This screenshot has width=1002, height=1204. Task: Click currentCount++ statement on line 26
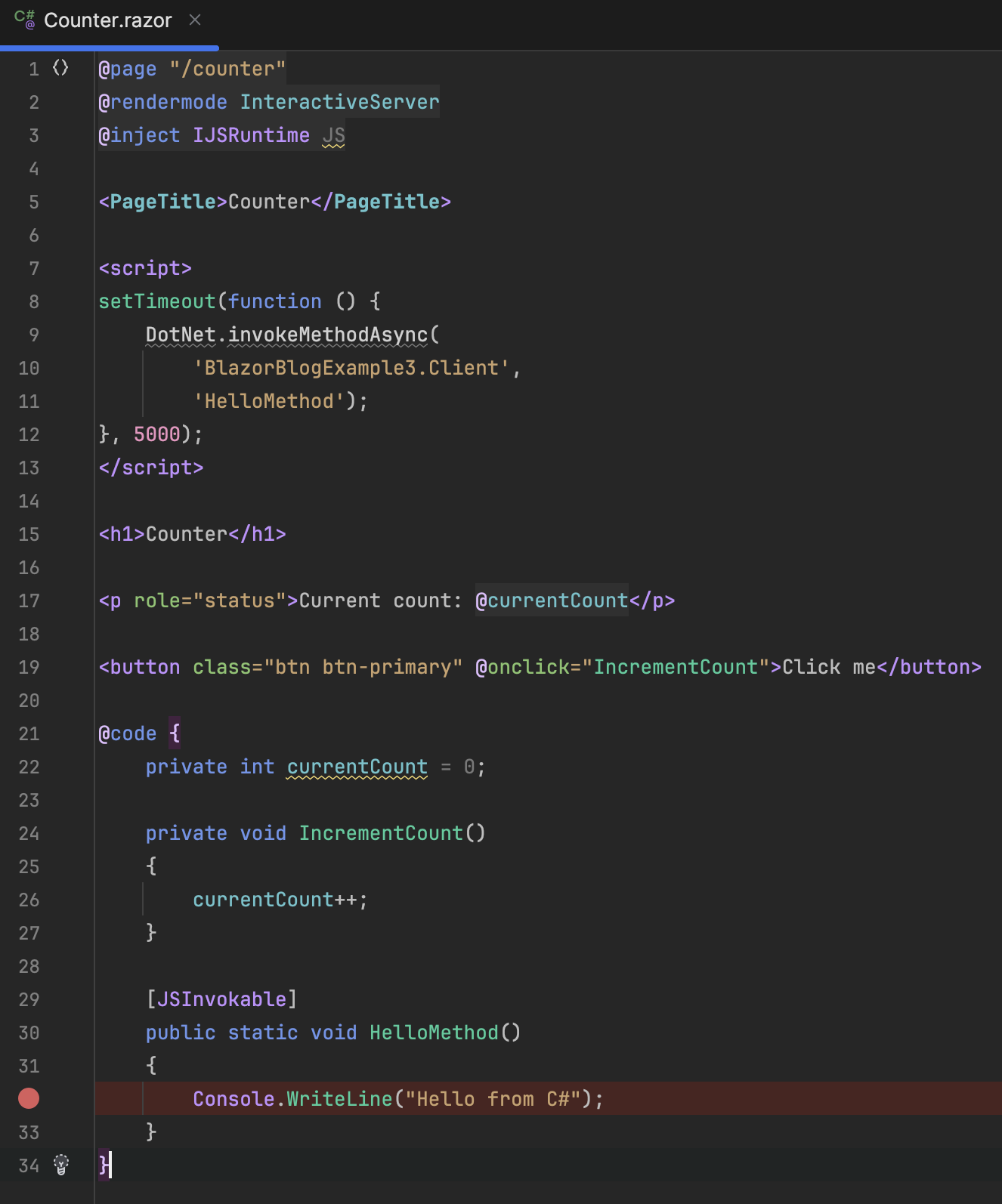tap(280, 900)
